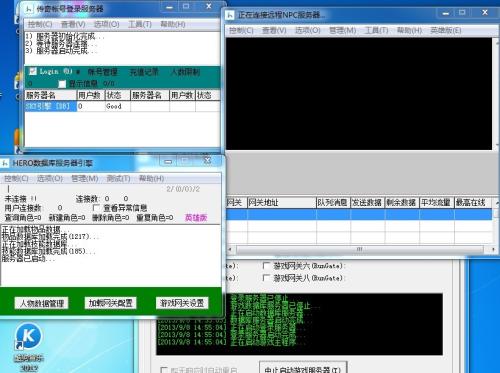
Task: Click the 网关地址 column header
Action: (x=282, y=203)
